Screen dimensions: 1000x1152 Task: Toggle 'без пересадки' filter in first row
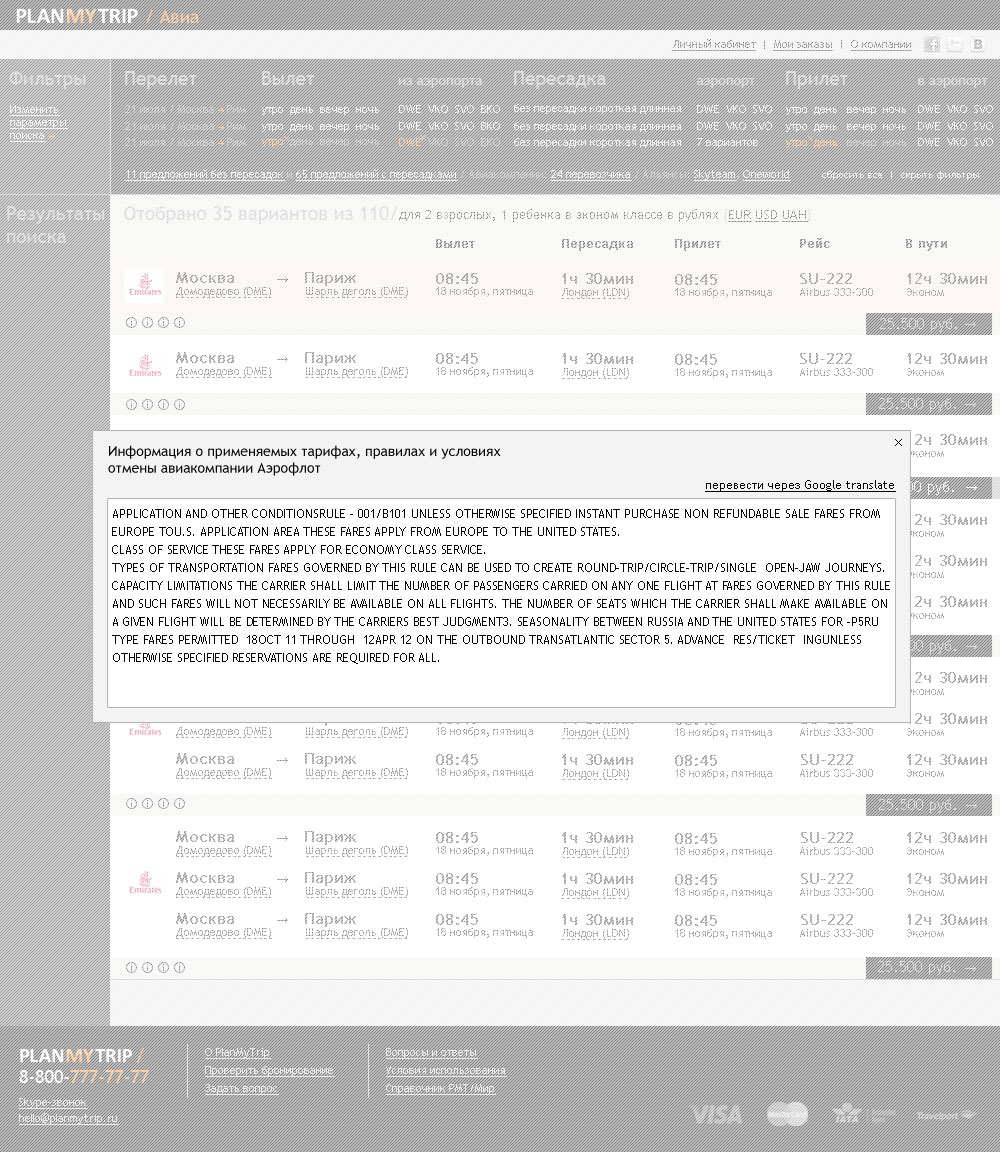coord(545,109)
